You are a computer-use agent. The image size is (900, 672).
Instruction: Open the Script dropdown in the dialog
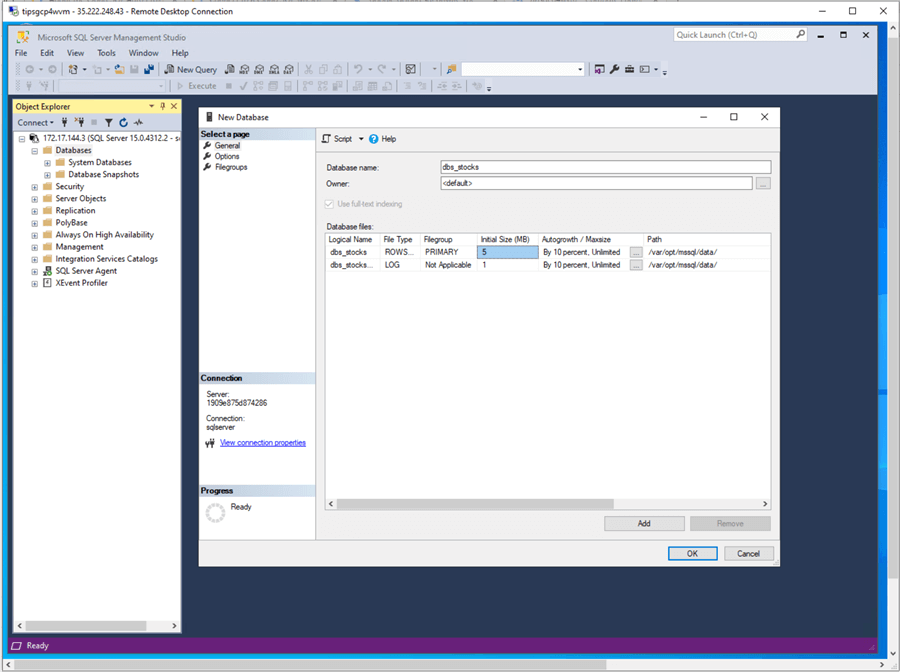click(x=361, y=139)
